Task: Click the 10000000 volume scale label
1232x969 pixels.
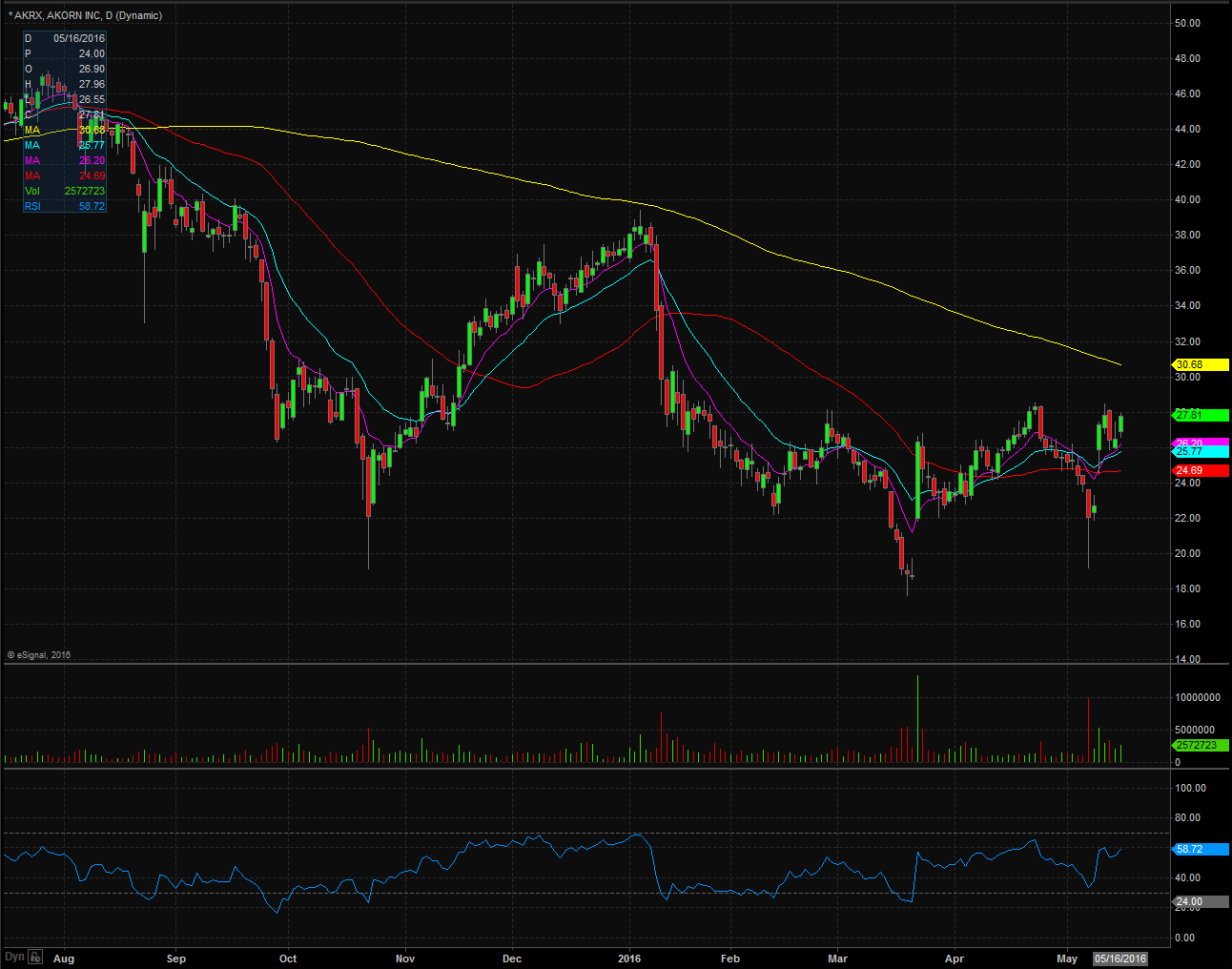Action: pos(1198,697)
